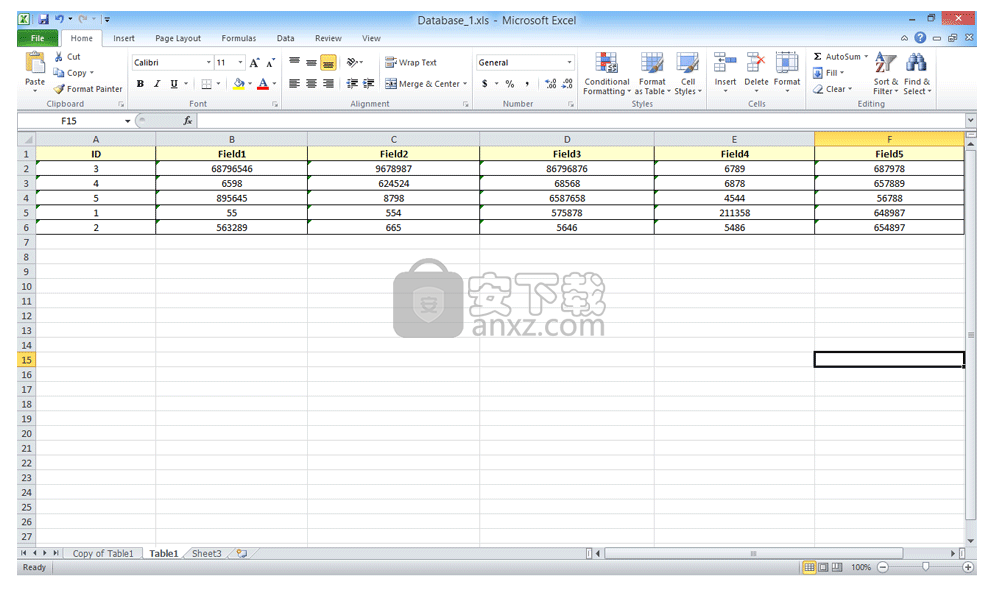Click the Insert Function fx icon

[187, 120]
